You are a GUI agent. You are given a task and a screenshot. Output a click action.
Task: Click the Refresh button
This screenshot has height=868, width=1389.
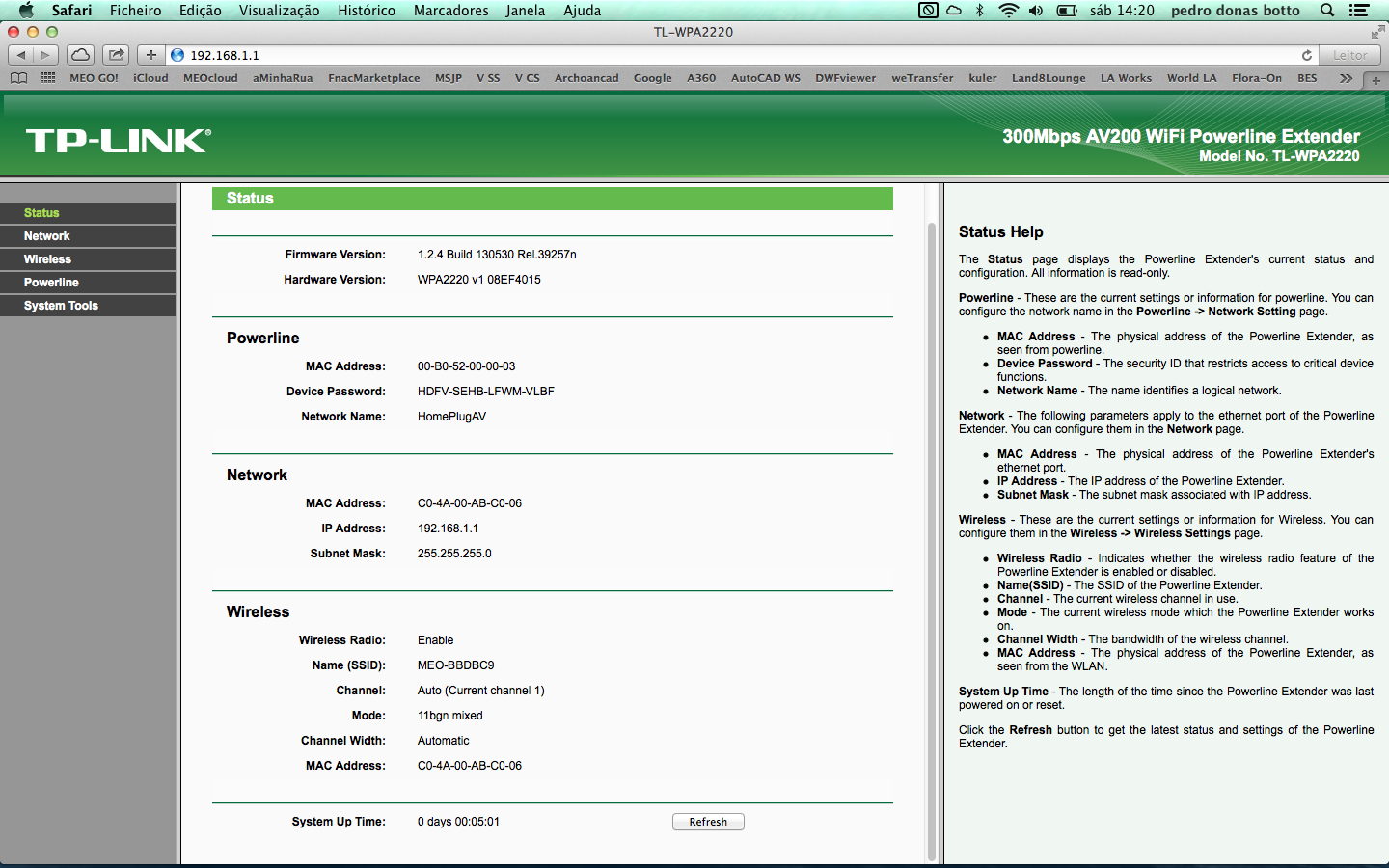tap(708, 822)
